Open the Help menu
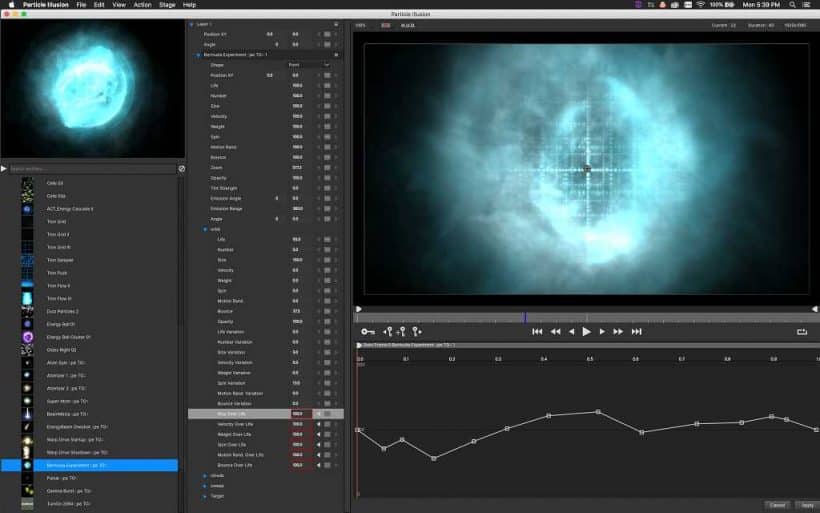 189,5
